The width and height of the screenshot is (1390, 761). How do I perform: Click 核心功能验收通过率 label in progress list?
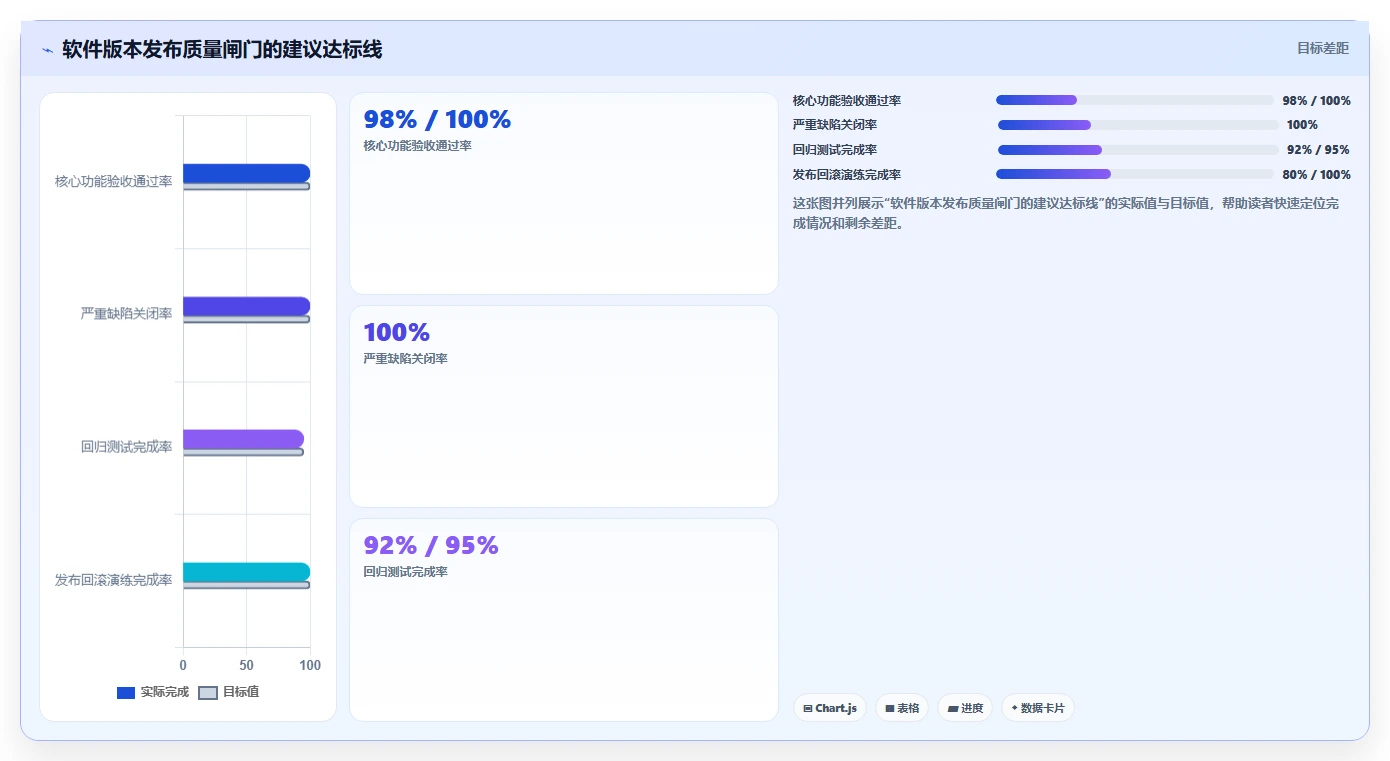coord(847,101)
